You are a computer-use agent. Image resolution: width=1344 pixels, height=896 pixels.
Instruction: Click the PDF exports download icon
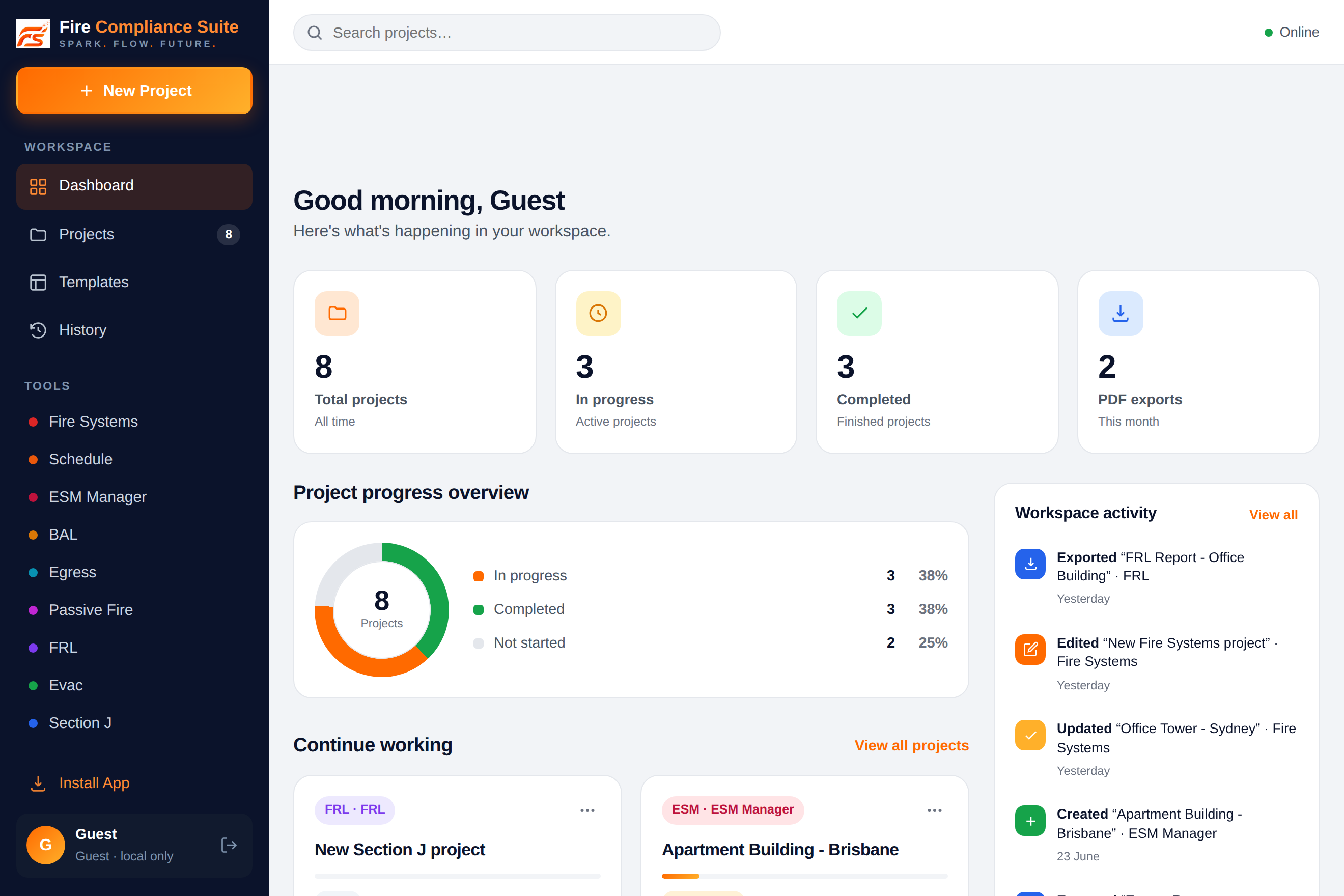(1121, 313)
